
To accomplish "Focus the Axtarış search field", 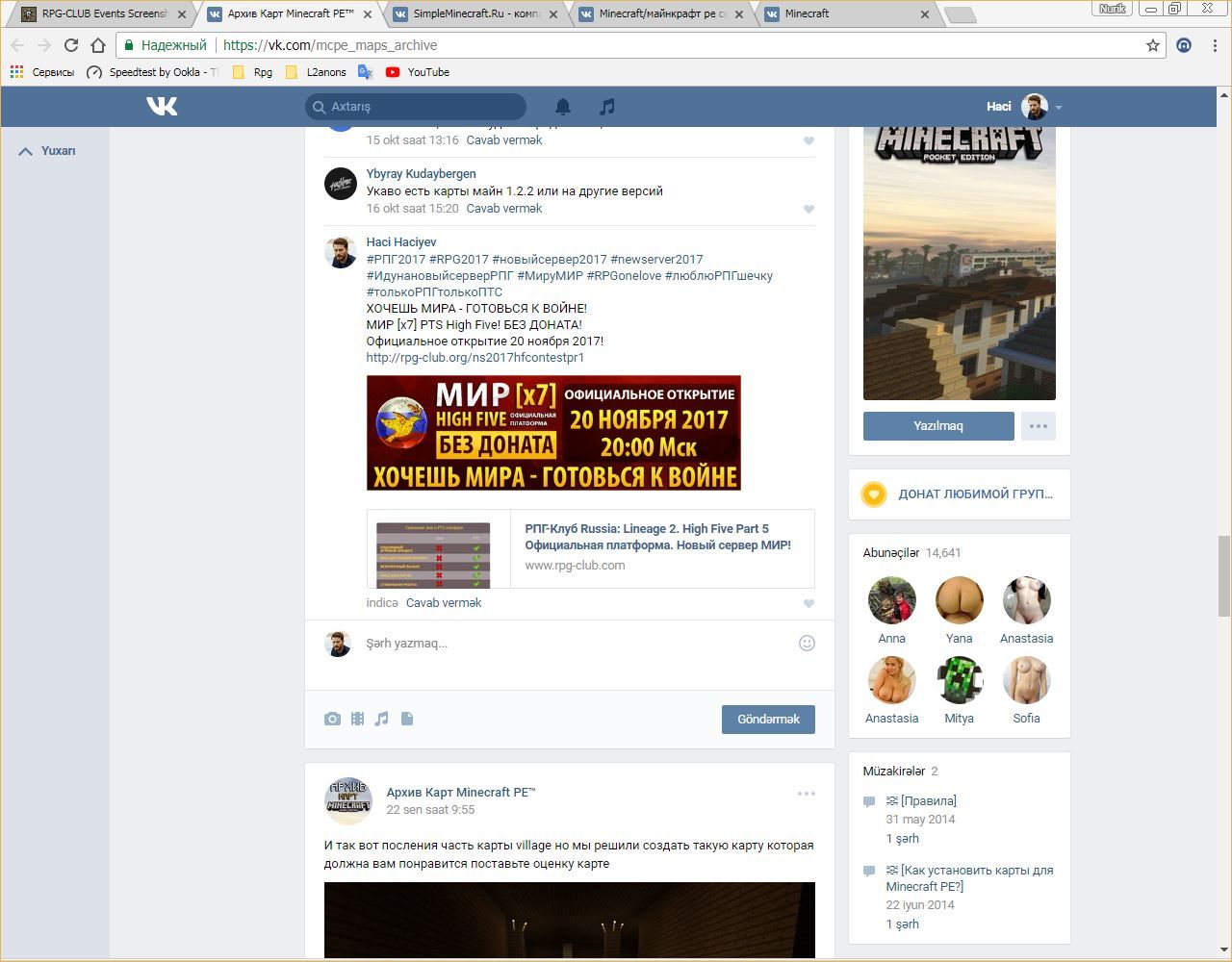I will pos(416,107).
